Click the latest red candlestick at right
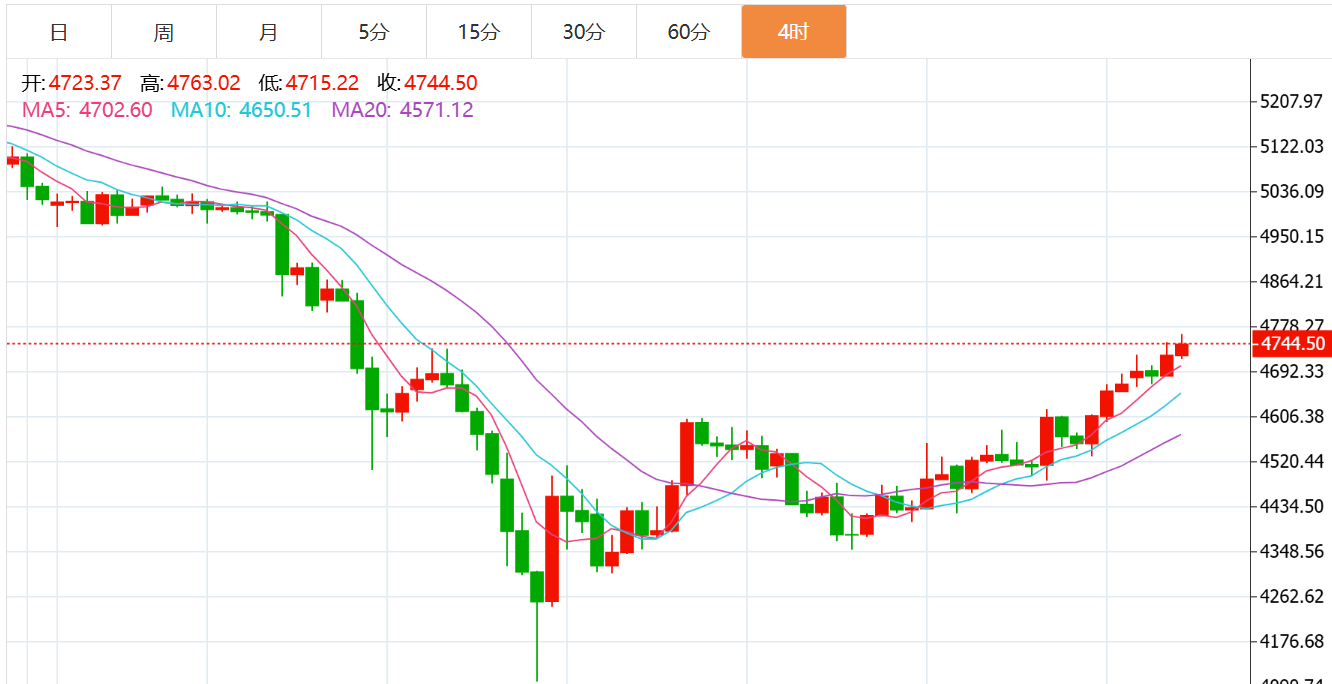 pos(1182,349)
